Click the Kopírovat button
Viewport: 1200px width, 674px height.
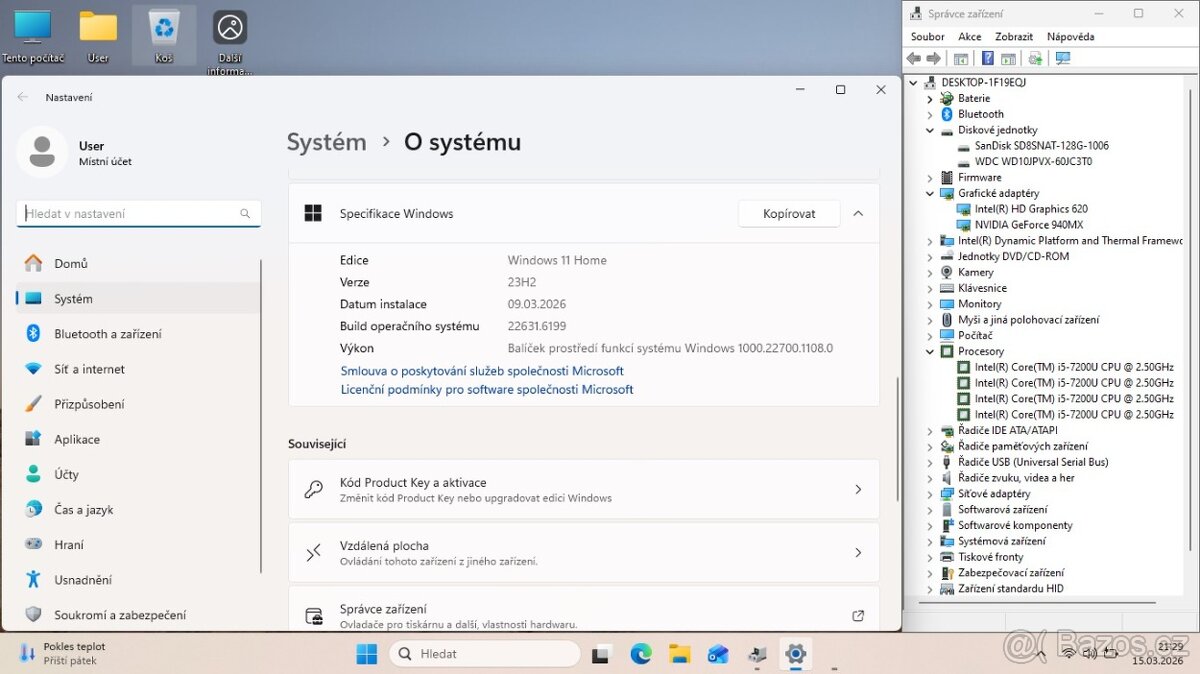pos(789,213)
